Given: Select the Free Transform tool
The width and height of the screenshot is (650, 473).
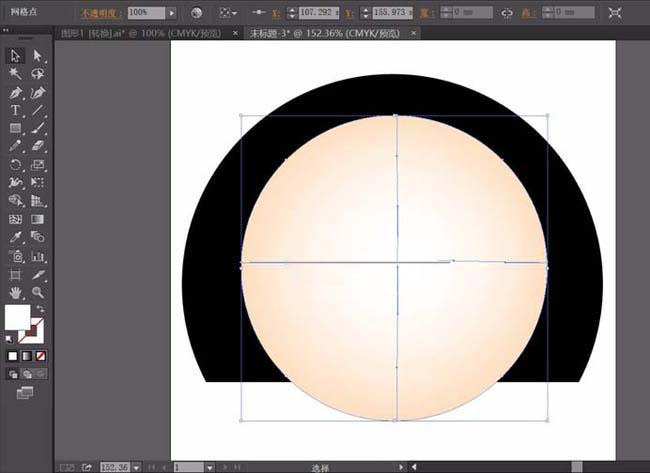Looking at the screenshot, I should 37,182.
